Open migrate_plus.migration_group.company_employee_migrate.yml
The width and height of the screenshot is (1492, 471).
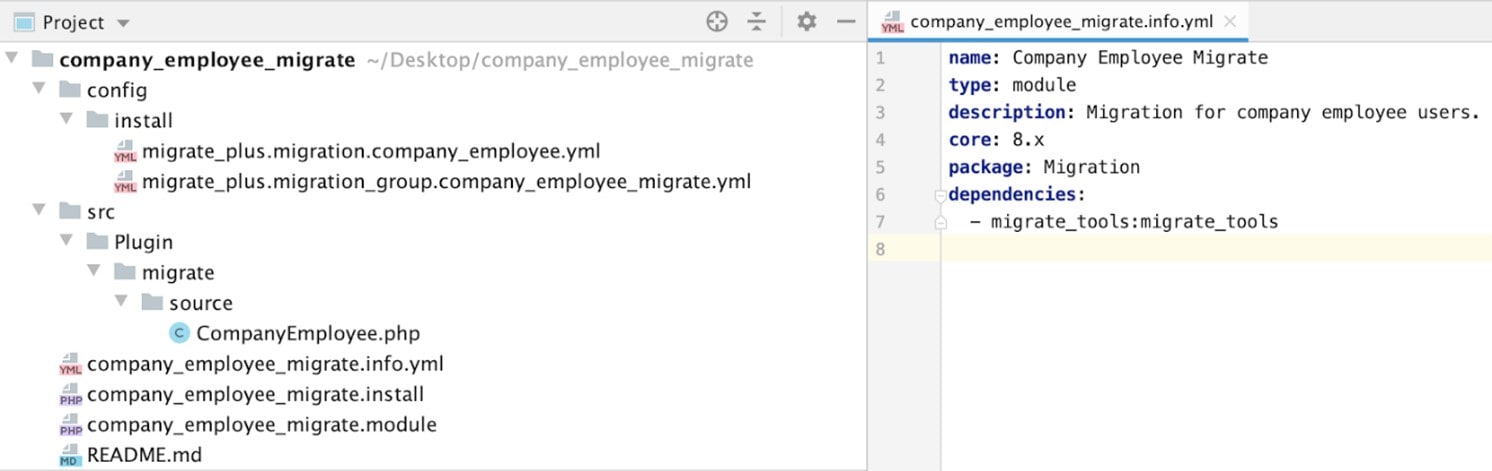coord(446,182)
